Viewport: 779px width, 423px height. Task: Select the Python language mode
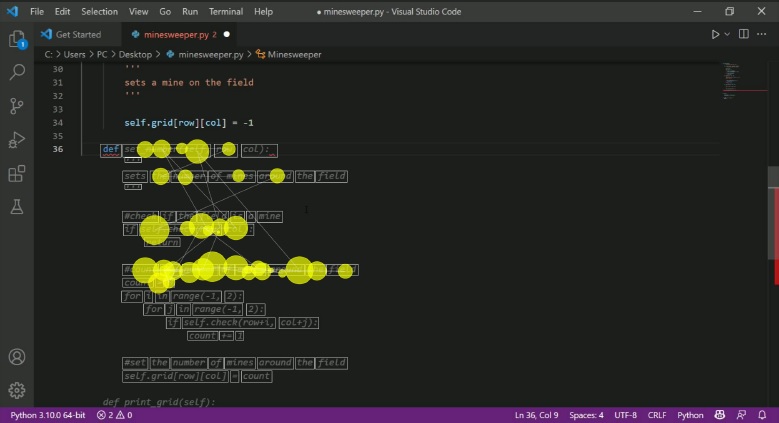click(x=690, y=415)
